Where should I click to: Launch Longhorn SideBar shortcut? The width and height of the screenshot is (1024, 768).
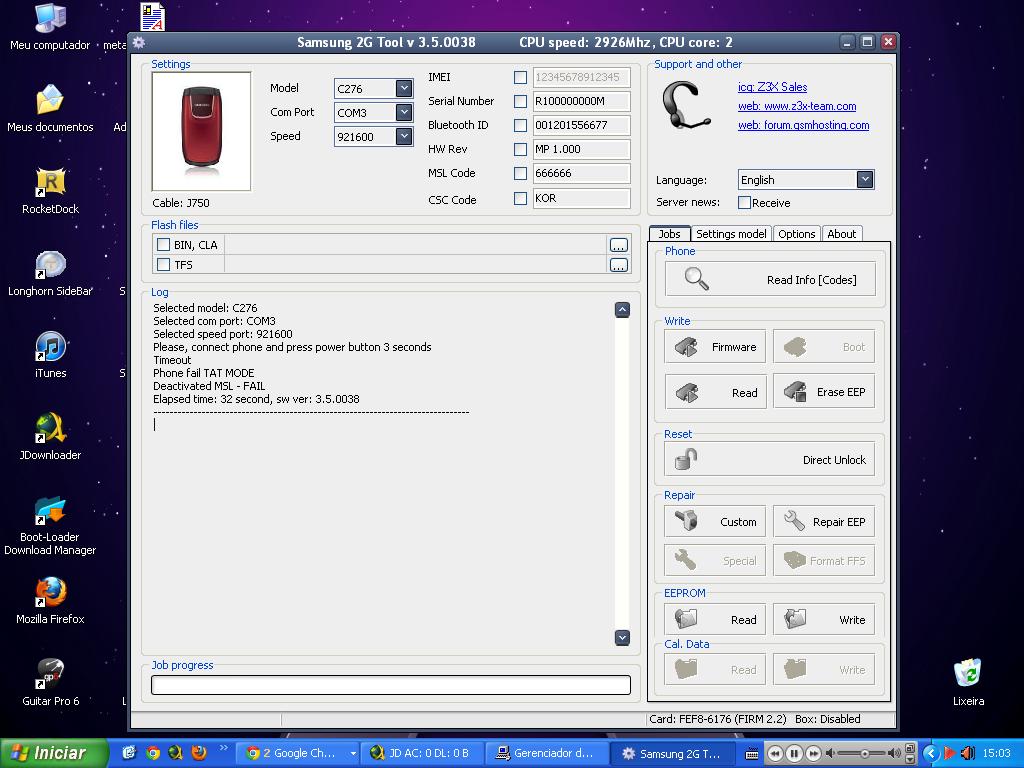pos(50,273)
